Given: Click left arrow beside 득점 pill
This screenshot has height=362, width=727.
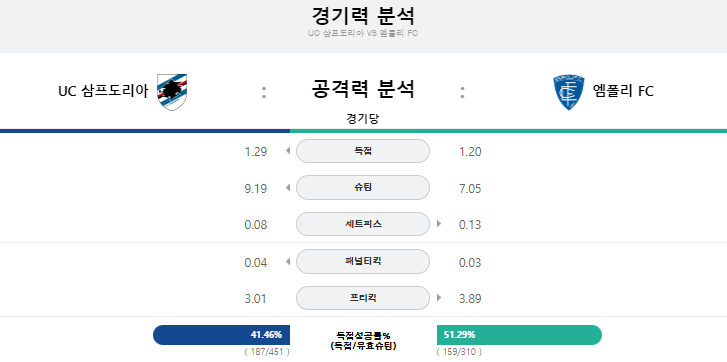Looking at the screenshot, I should coord(288,151).
